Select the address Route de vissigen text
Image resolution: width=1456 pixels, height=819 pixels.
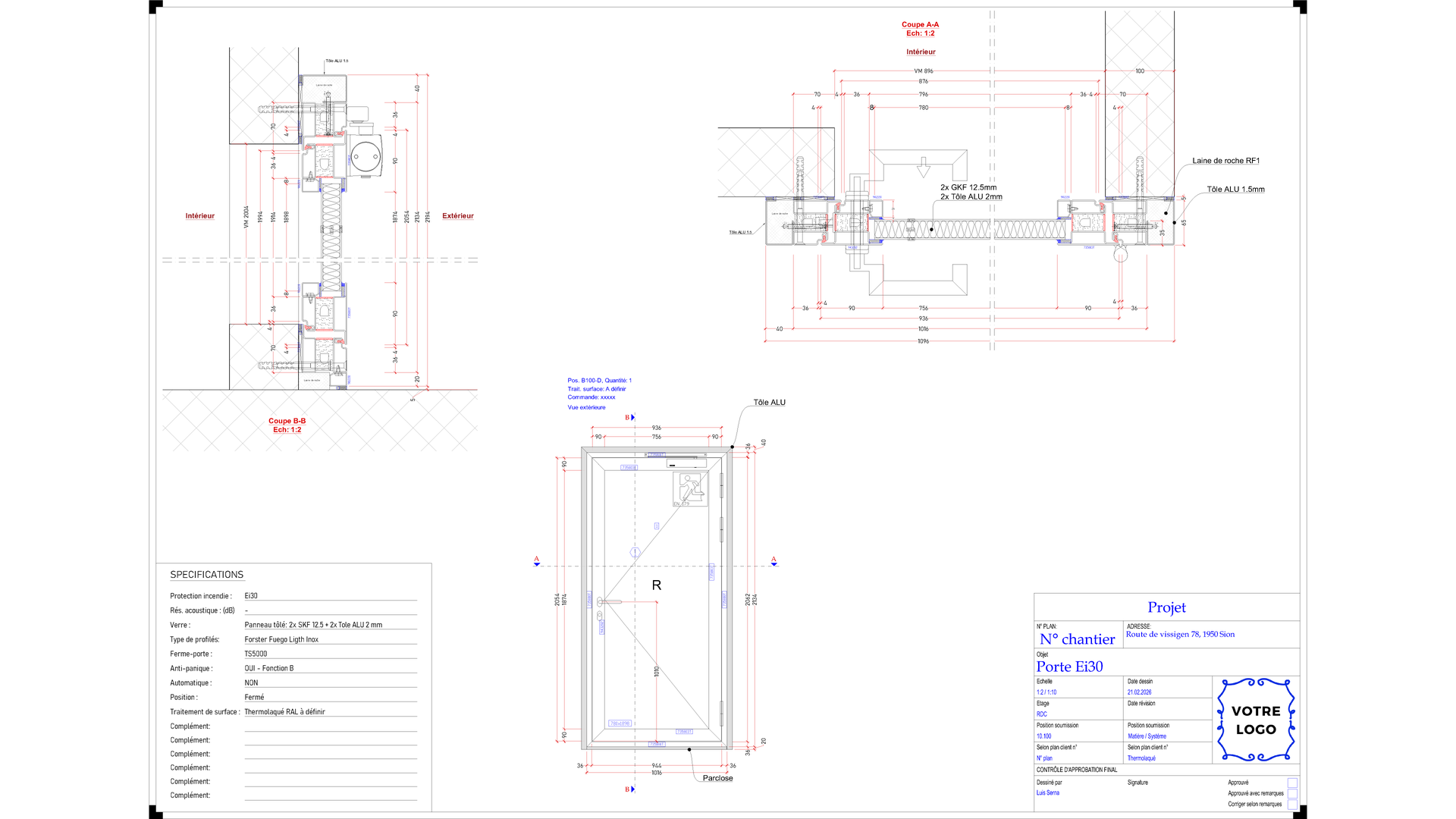[1180, 635]
